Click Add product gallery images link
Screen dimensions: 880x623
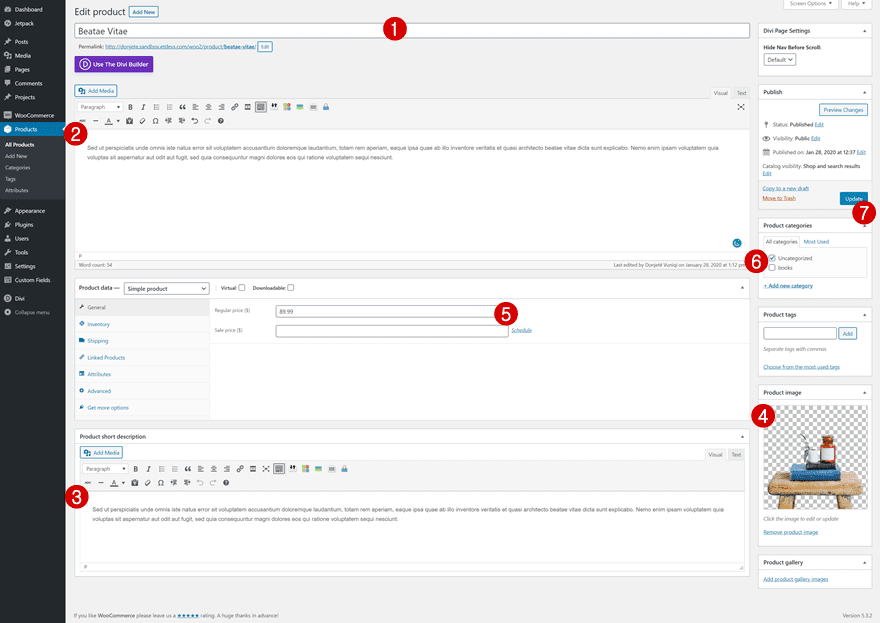point(795,579)
